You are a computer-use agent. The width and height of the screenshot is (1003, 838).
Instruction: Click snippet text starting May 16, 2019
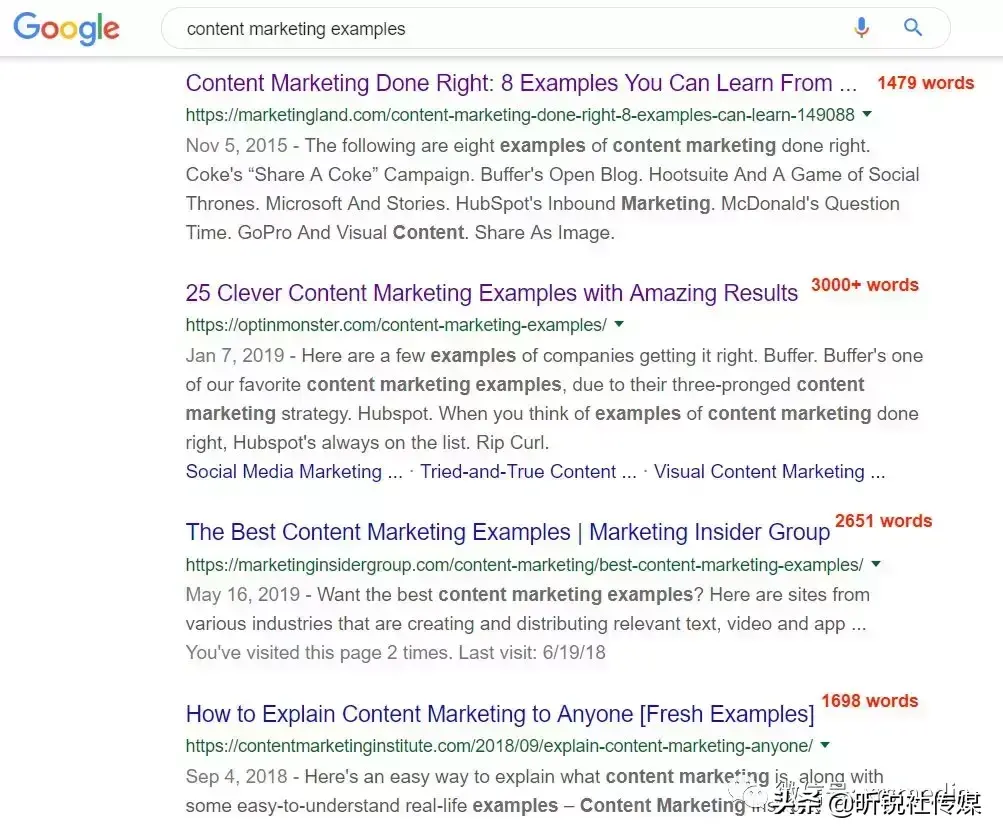528,609
